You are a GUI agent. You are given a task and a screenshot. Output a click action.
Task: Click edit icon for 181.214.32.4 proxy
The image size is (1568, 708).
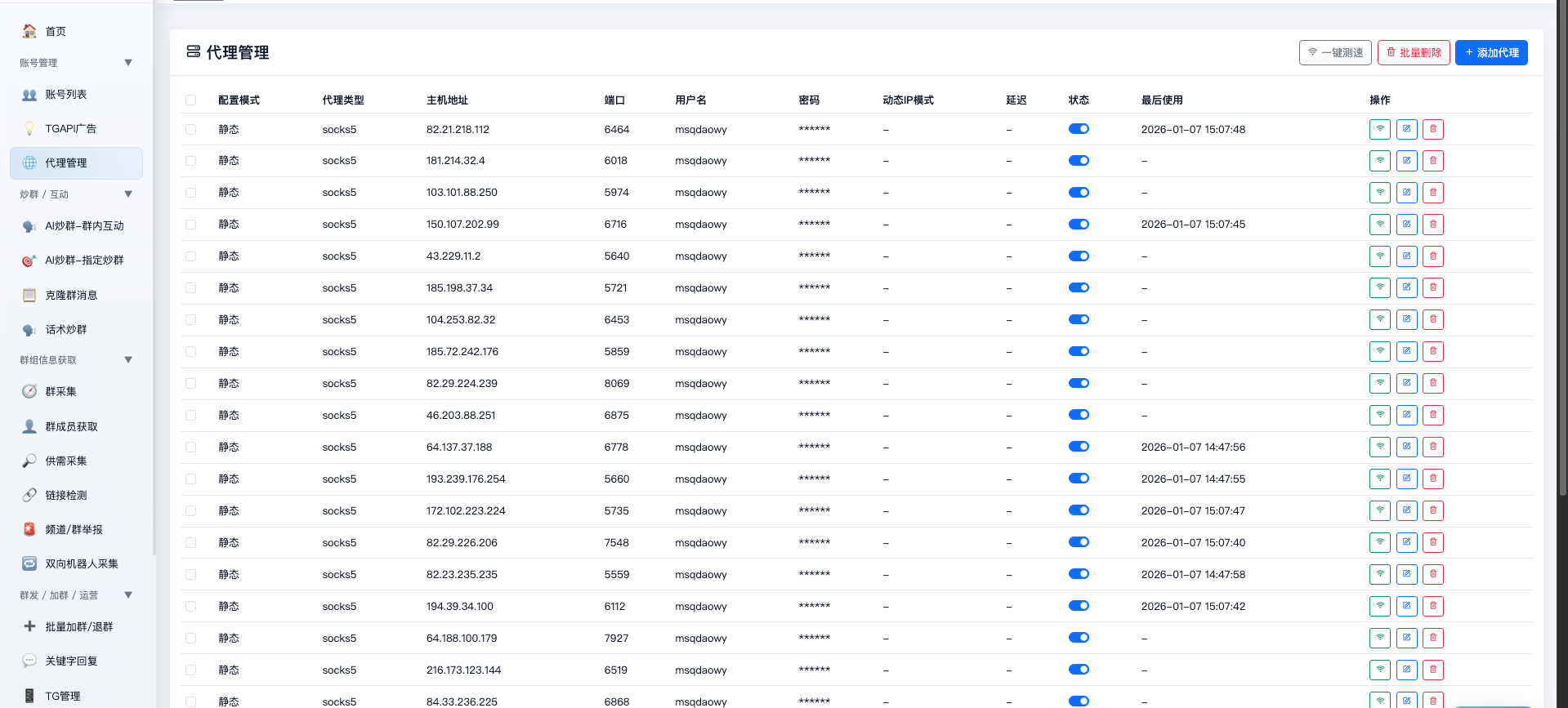1406,161
